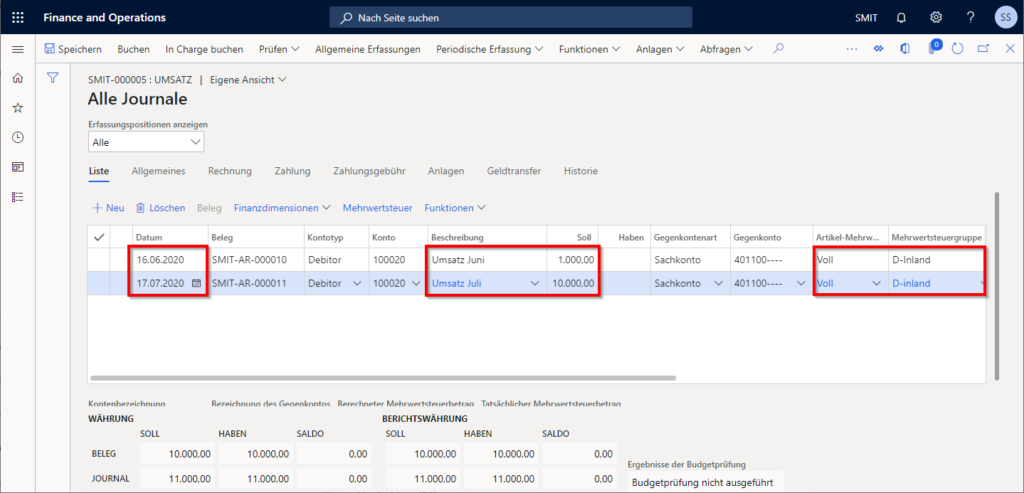This screenshot has height=493, width=1024.
Task: Click the Buchen button
Action: pyautogui.click(x=133, y=49)
